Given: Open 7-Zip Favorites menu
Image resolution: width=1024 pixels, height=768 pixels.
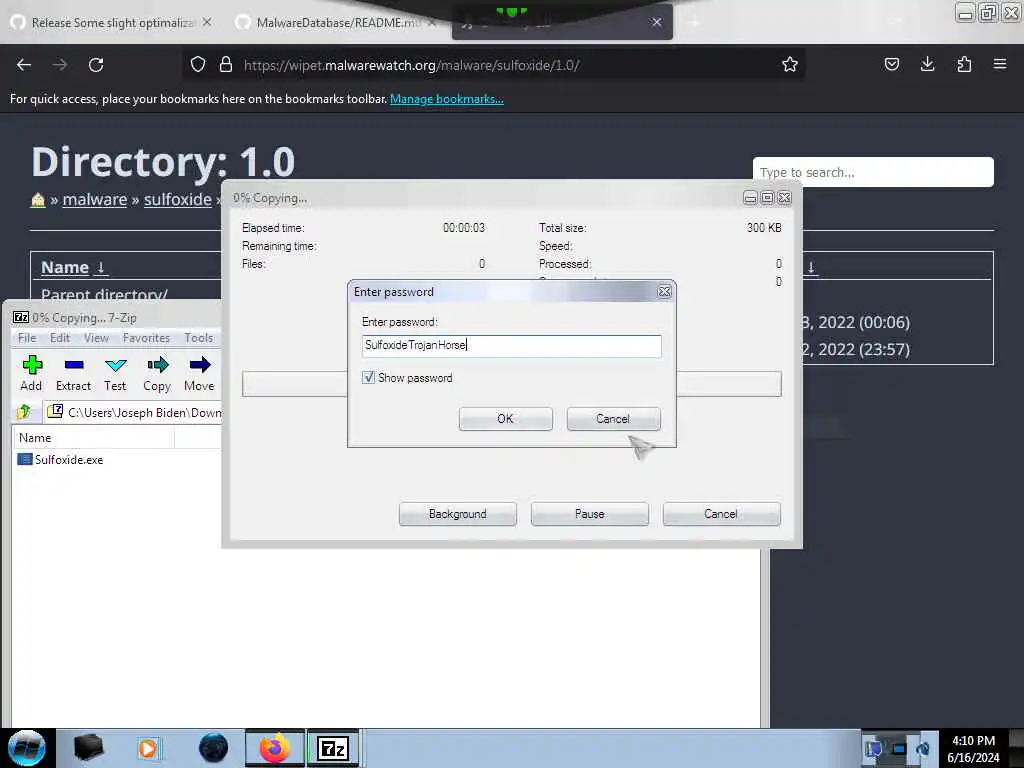Looking at the screenshot, I should [146, 338].
